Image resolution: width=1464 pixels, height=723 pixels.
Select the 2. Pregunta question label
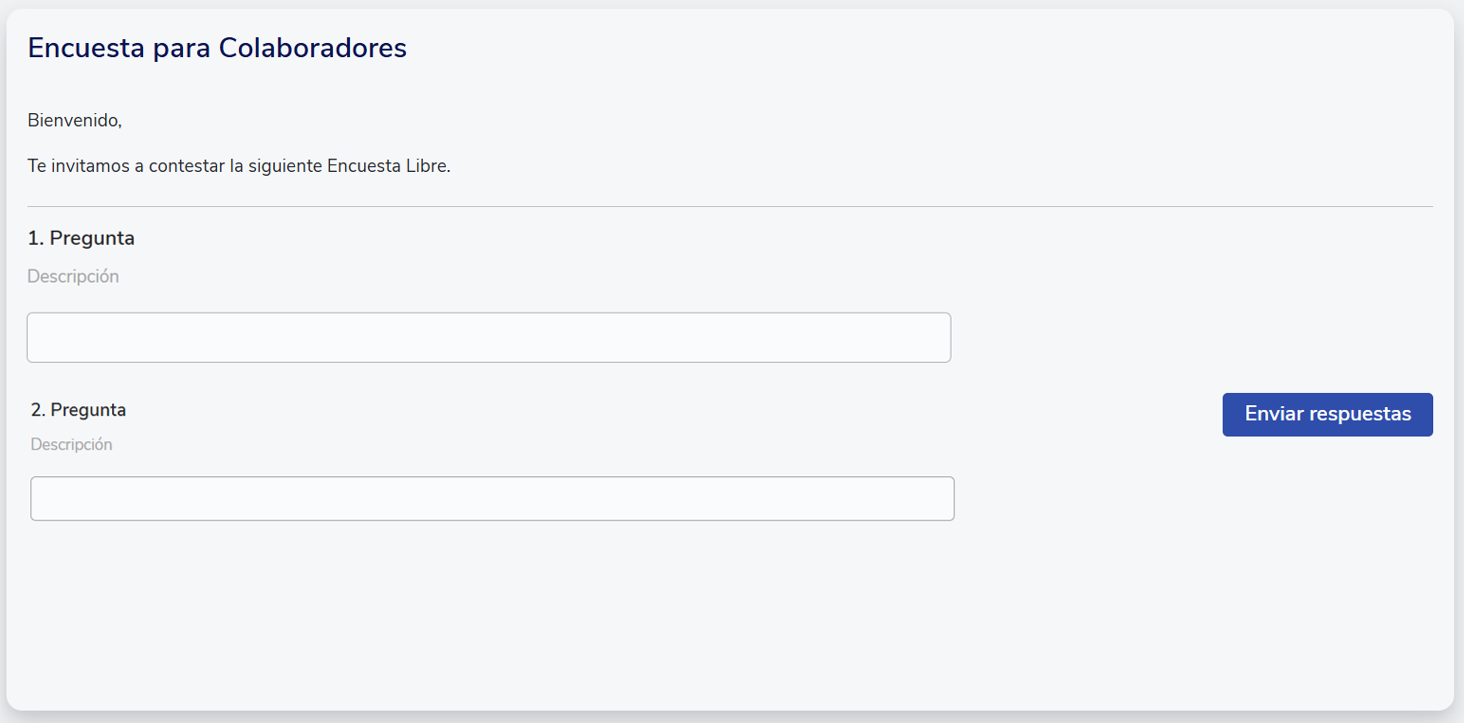[x=78, y=410]
